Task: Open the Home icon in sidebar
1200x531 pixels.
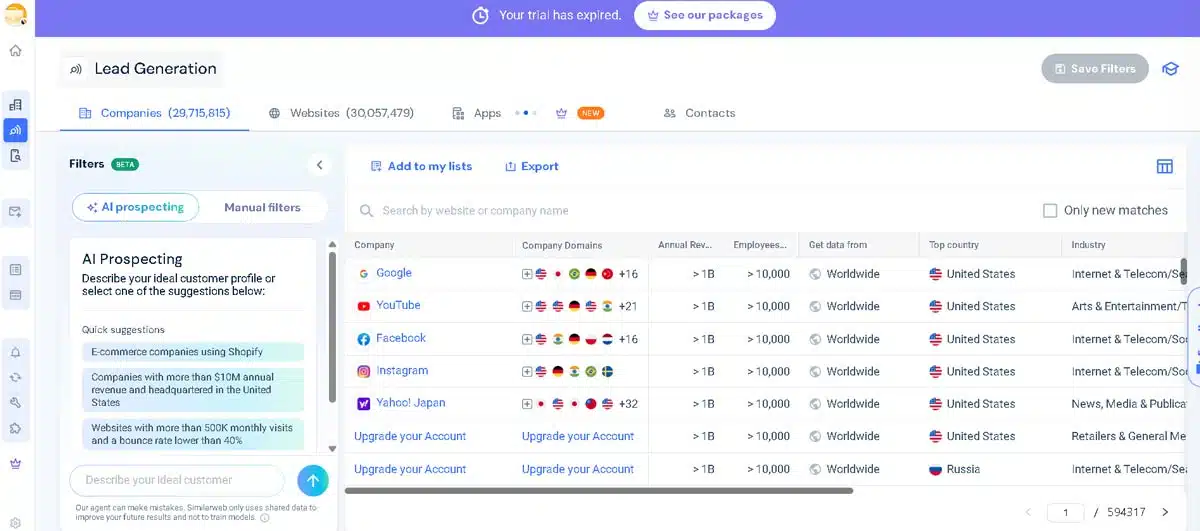Action: (x=15, y=51)
